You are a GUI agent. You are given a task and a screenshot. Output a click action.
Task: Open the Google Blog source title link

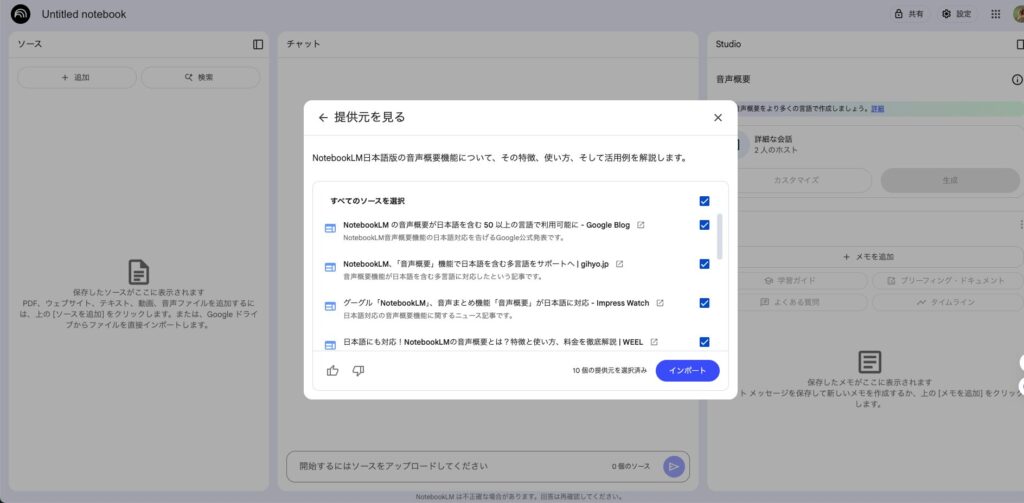[x=487, y=225]
